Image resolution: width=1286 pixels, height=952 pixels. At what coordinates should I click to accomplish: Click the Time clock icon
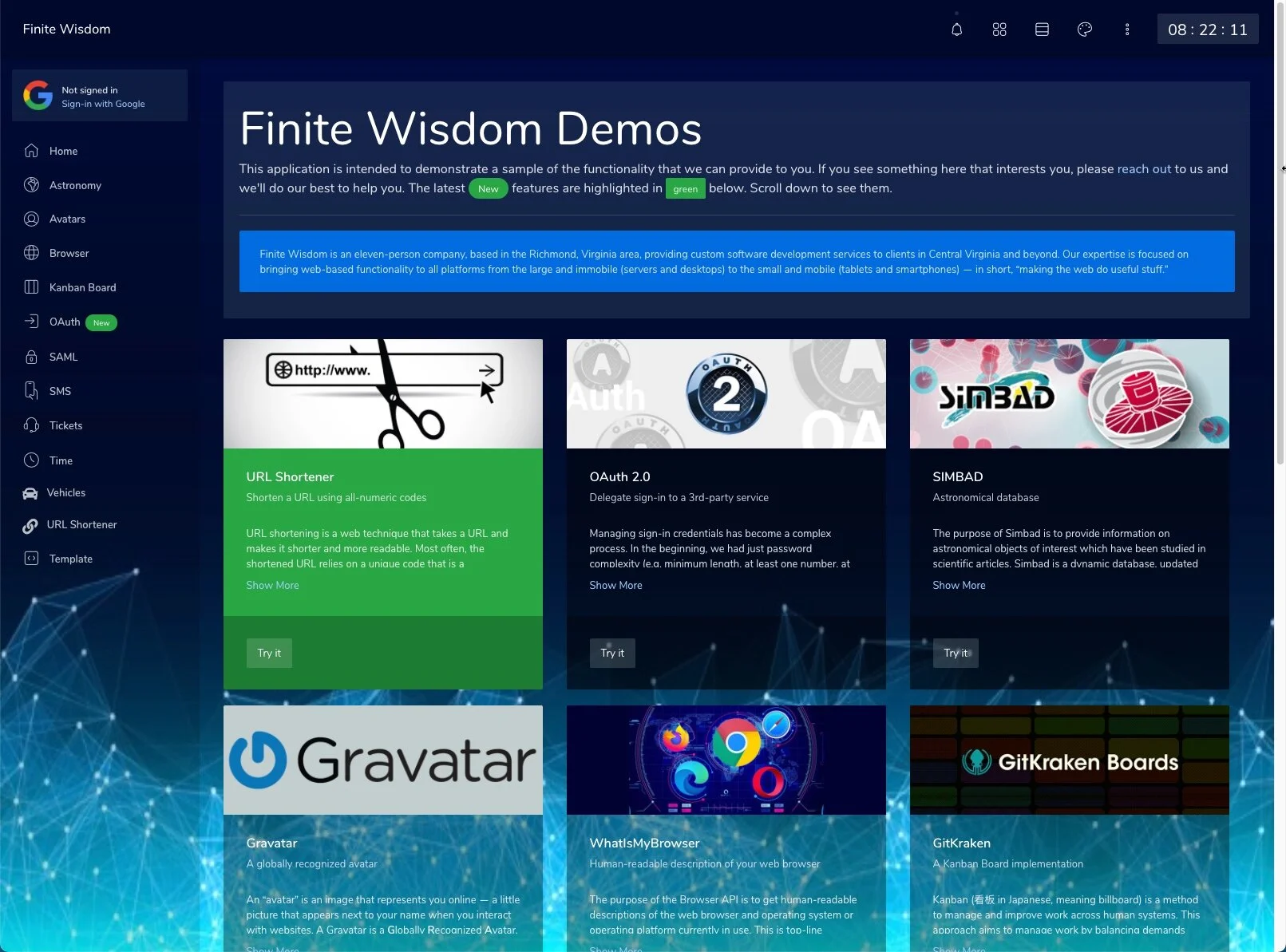coord(31,460)
